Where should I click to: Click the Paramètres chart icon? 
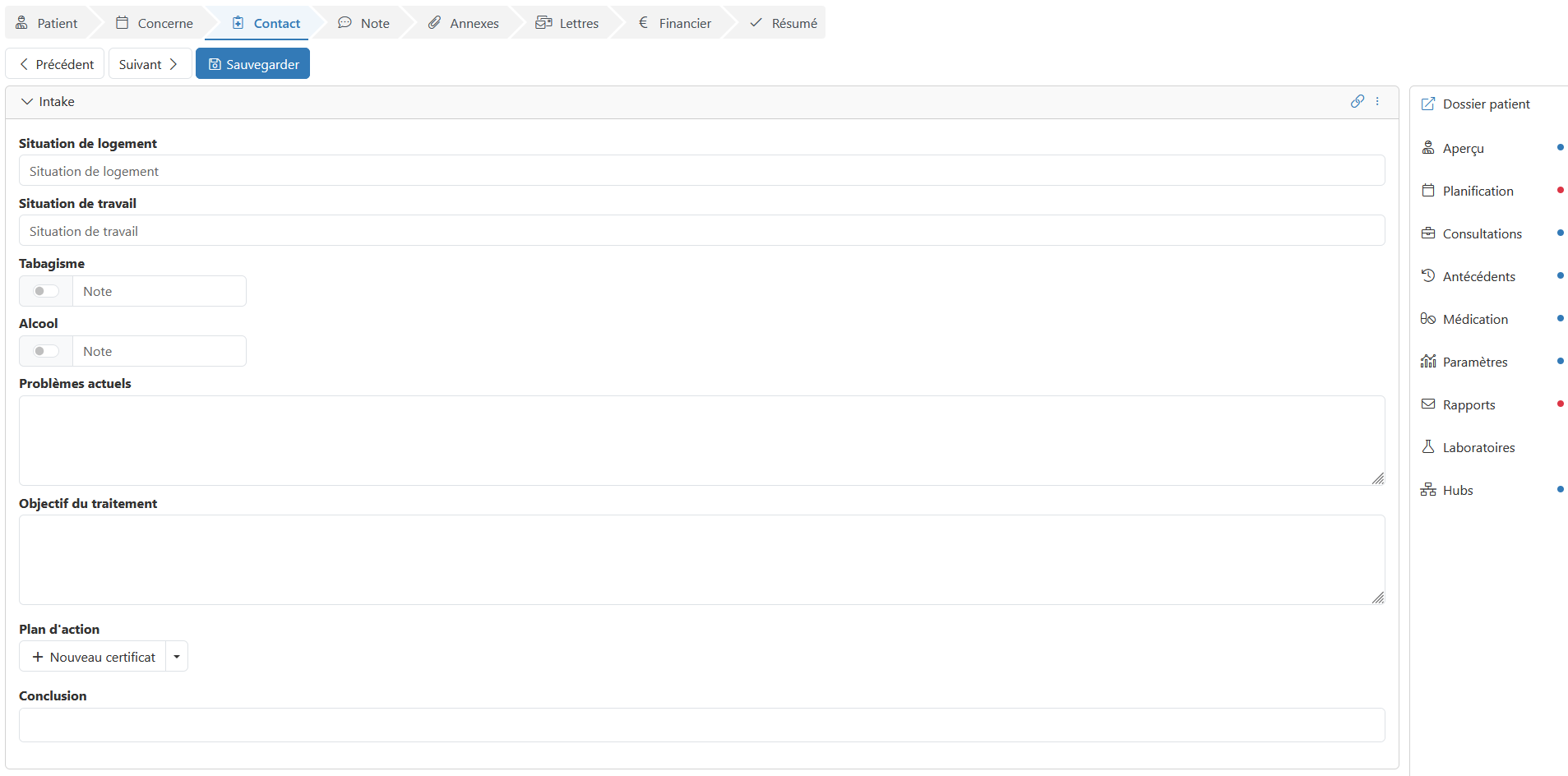pos(1428,362)
